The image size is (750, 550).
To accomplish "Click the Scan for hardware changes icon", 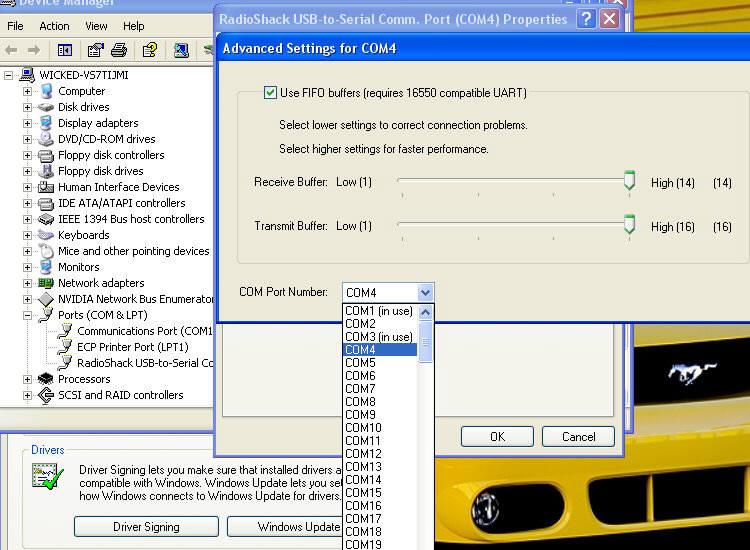I will coord(181,50).
